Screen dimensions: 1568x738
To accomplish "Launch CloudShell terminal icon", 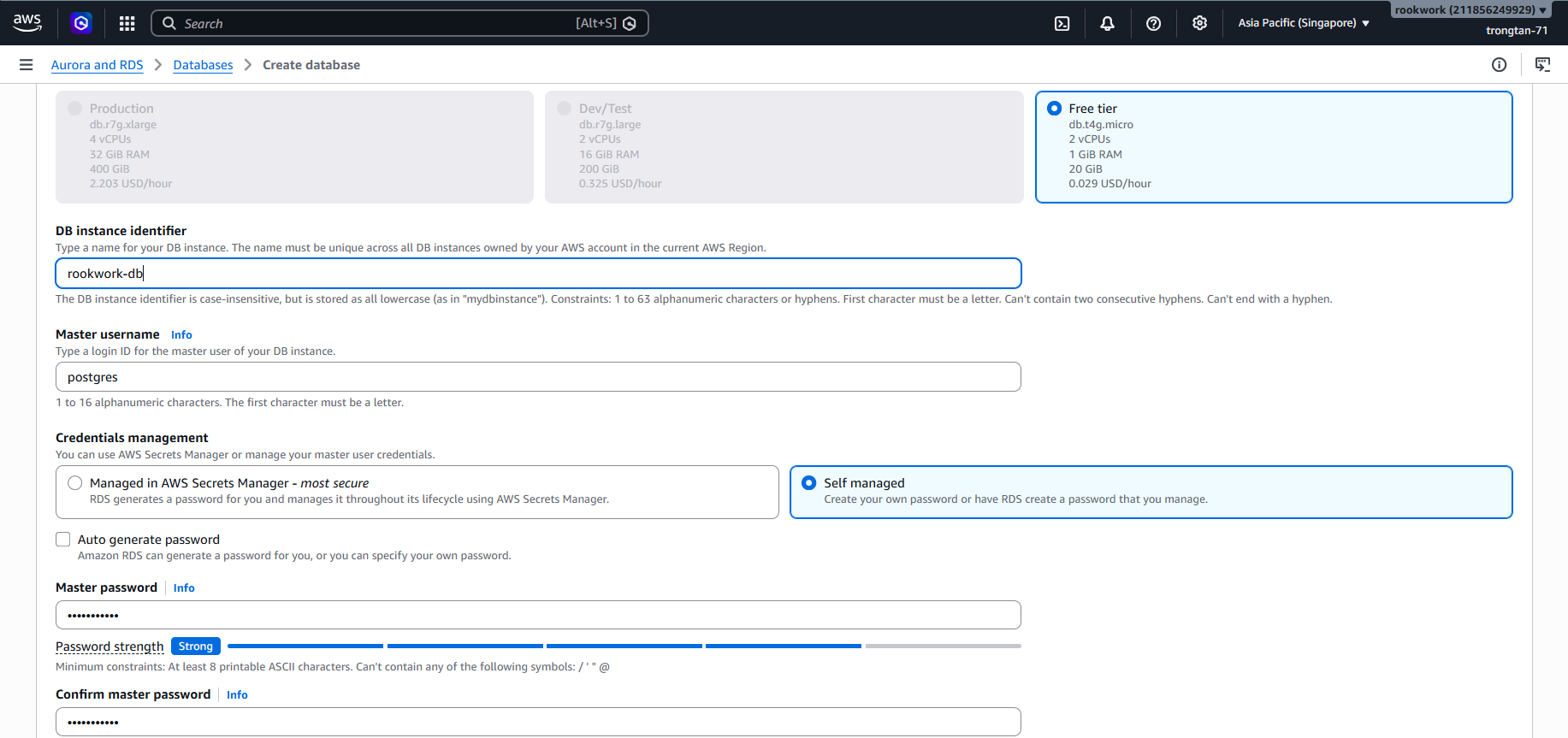I will [1062, 23].
